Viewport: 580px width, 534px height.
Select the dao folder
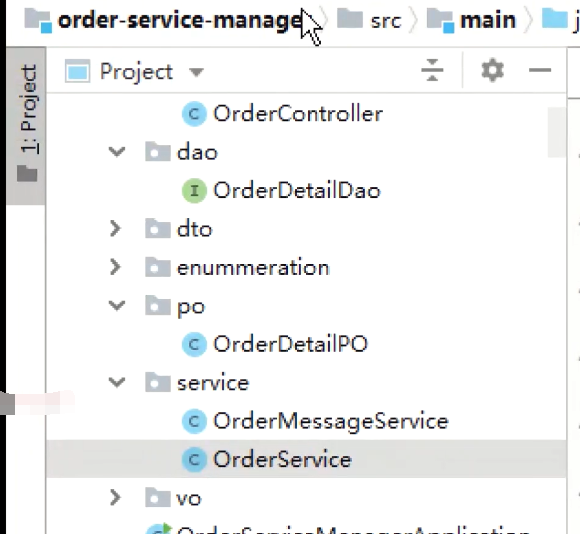pyautogui.click(x=197, y=152)
